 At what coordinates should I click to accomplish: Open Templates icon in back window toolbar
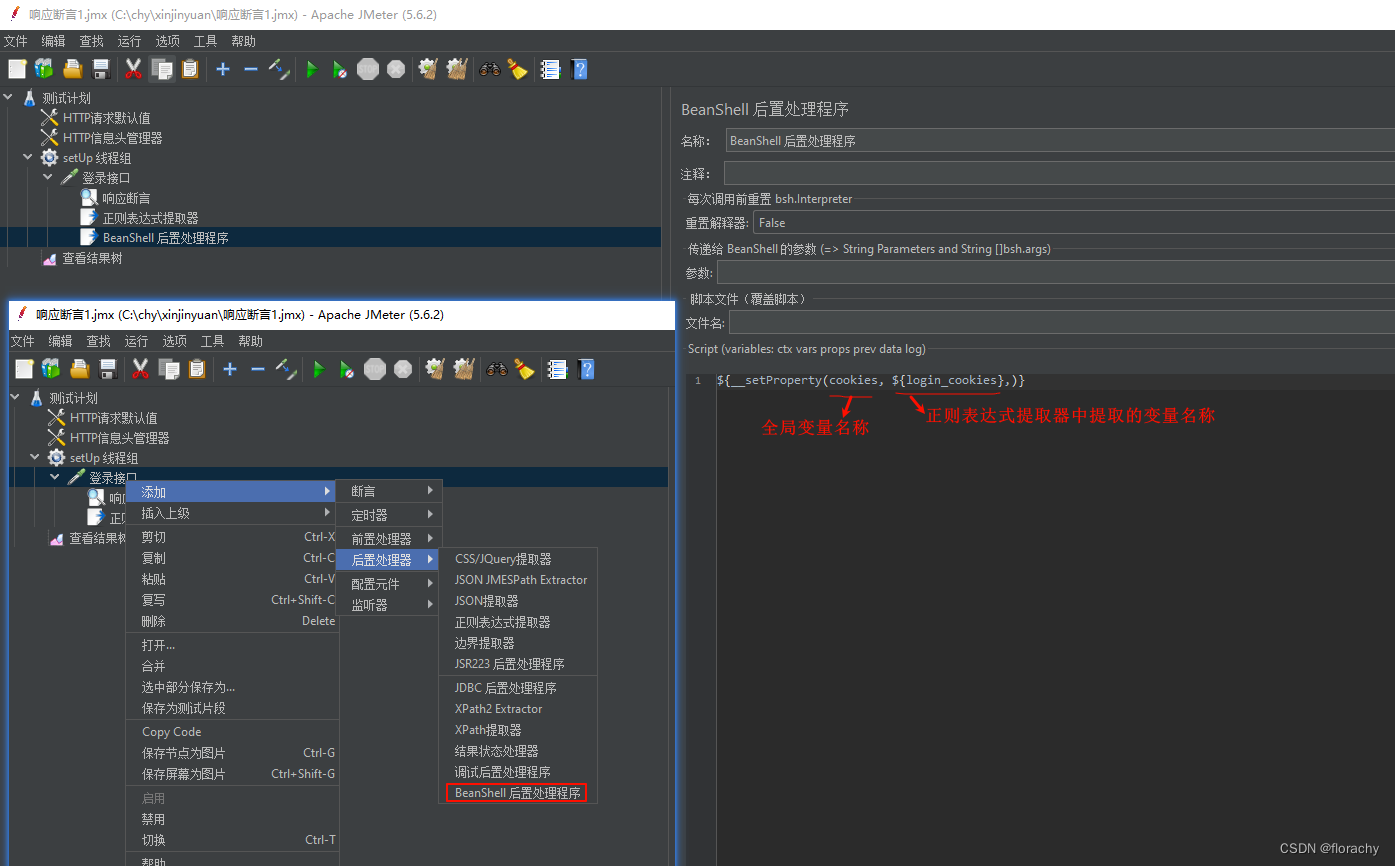tap(44, 69)
